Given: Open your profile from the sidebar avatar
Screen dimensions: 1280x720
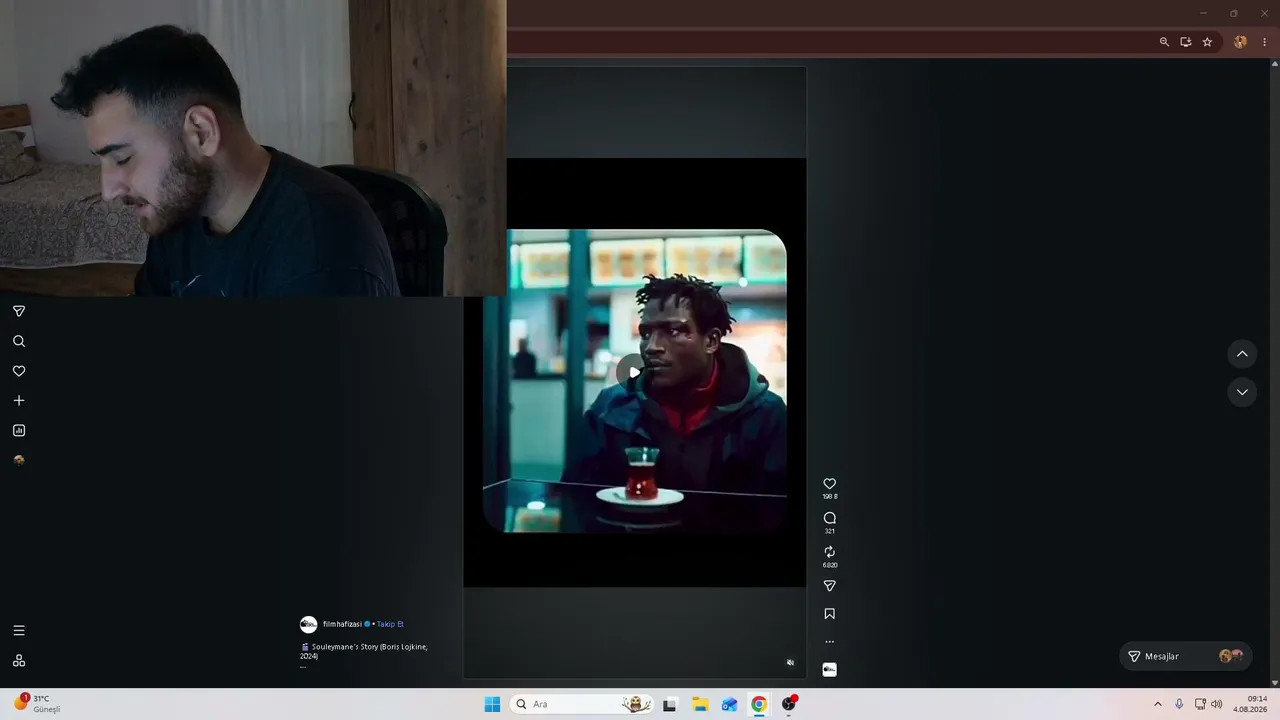Looking at the screenshot, I should (19, 460).
